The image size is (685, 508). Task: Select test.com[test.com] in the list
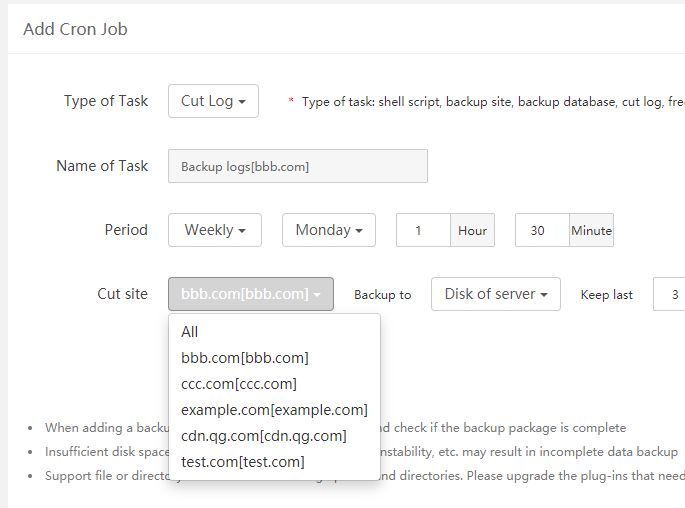pos(243,462)
